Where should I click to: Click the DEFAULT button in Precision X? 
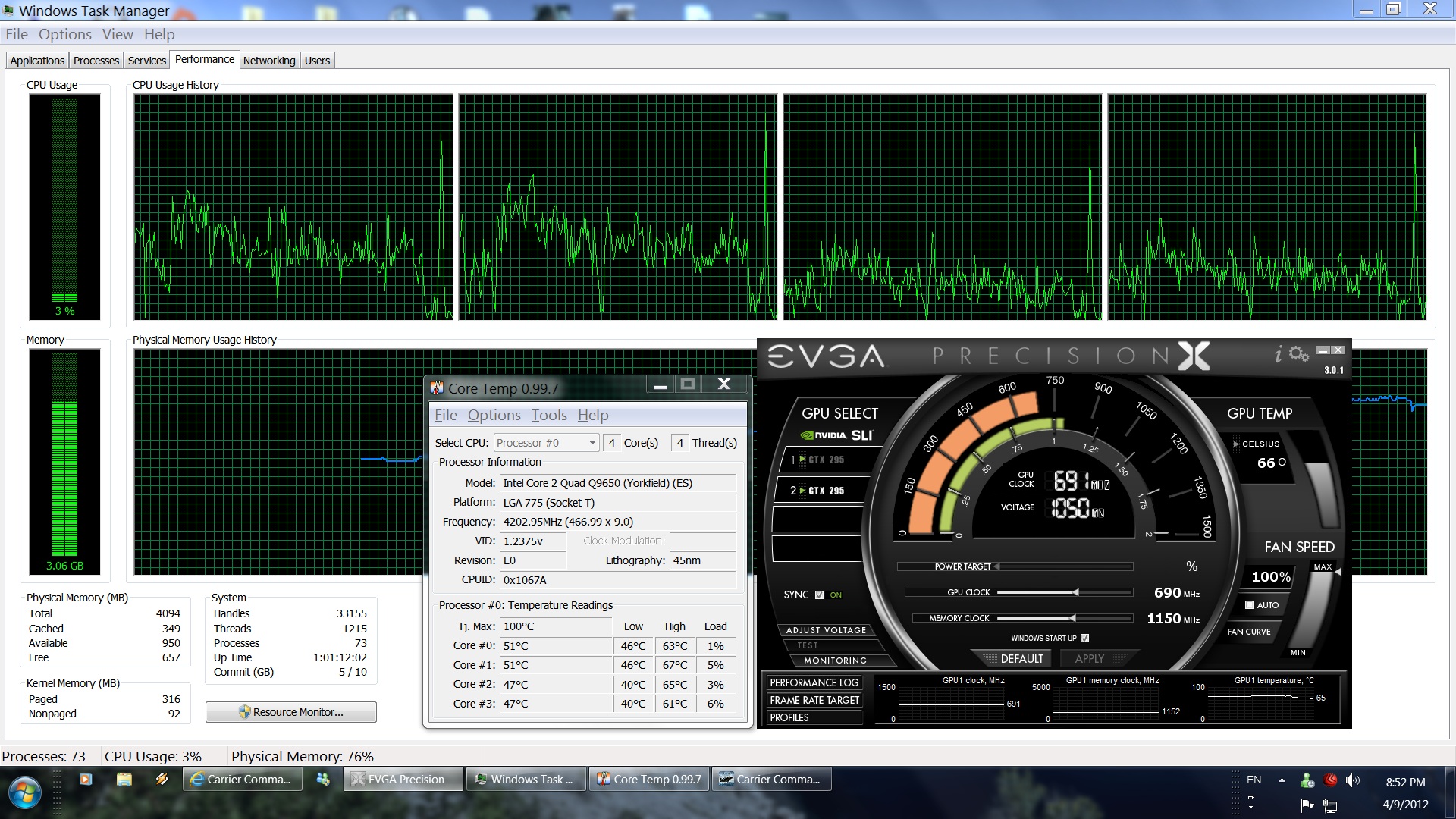1021,658
